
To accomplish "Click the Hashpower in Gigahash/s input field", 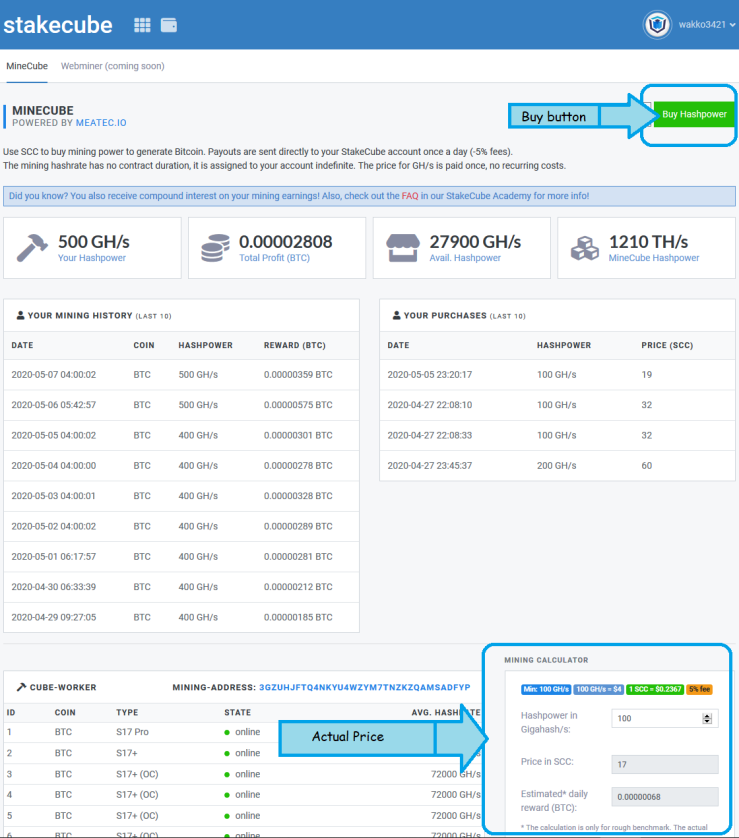I will (x=665, y=718).
